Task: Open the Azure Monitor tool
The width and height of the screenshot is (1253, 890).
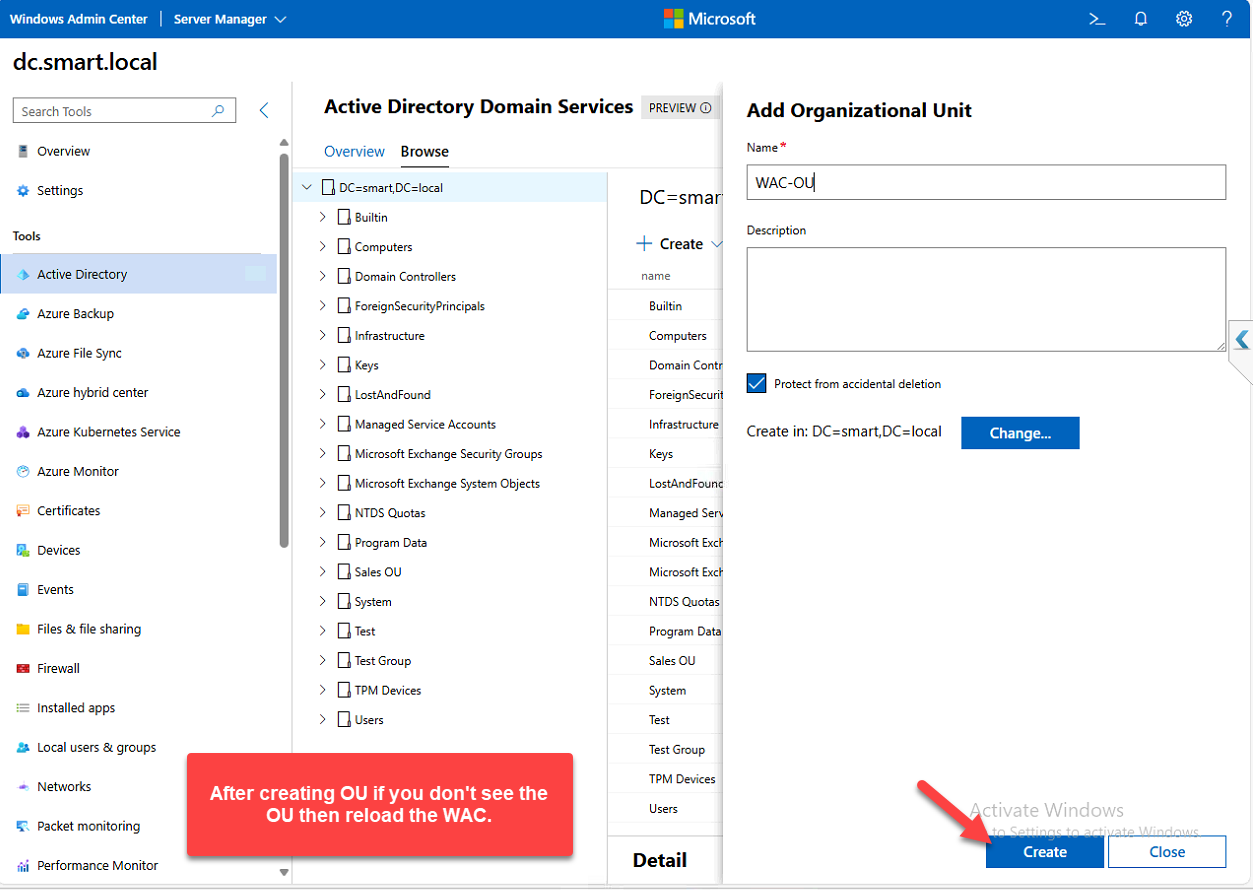Action: coord(78,471)
